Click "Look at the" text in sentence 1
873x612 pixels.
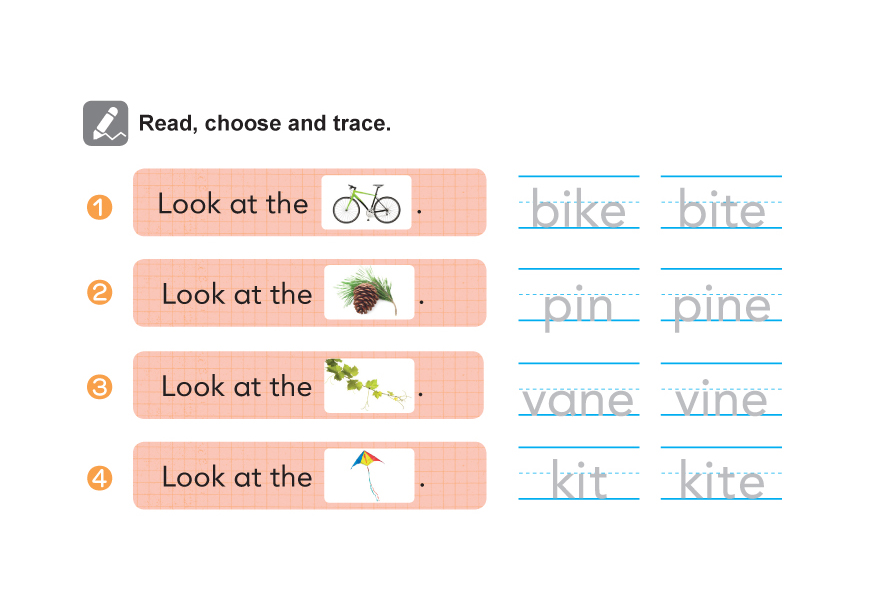232,204
